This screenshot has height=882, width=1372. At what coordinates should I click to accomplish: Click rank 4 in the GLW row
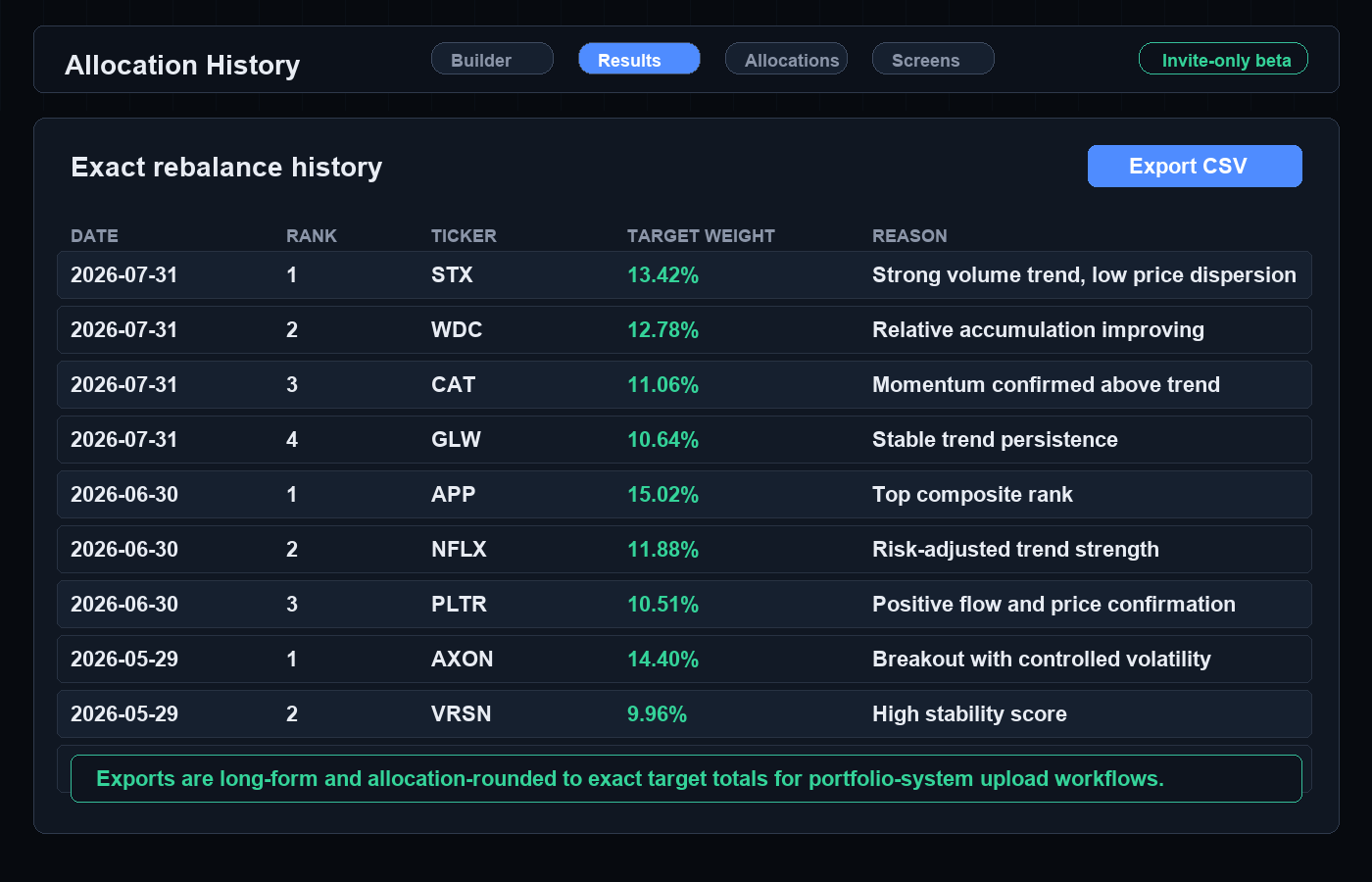292,440
